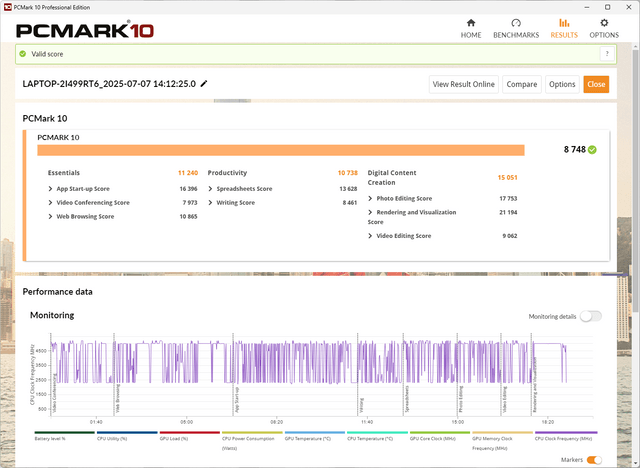Click the CPU Utility (%) legend swatch
This screenshot has width=640, height=468.
pos(127,433)
